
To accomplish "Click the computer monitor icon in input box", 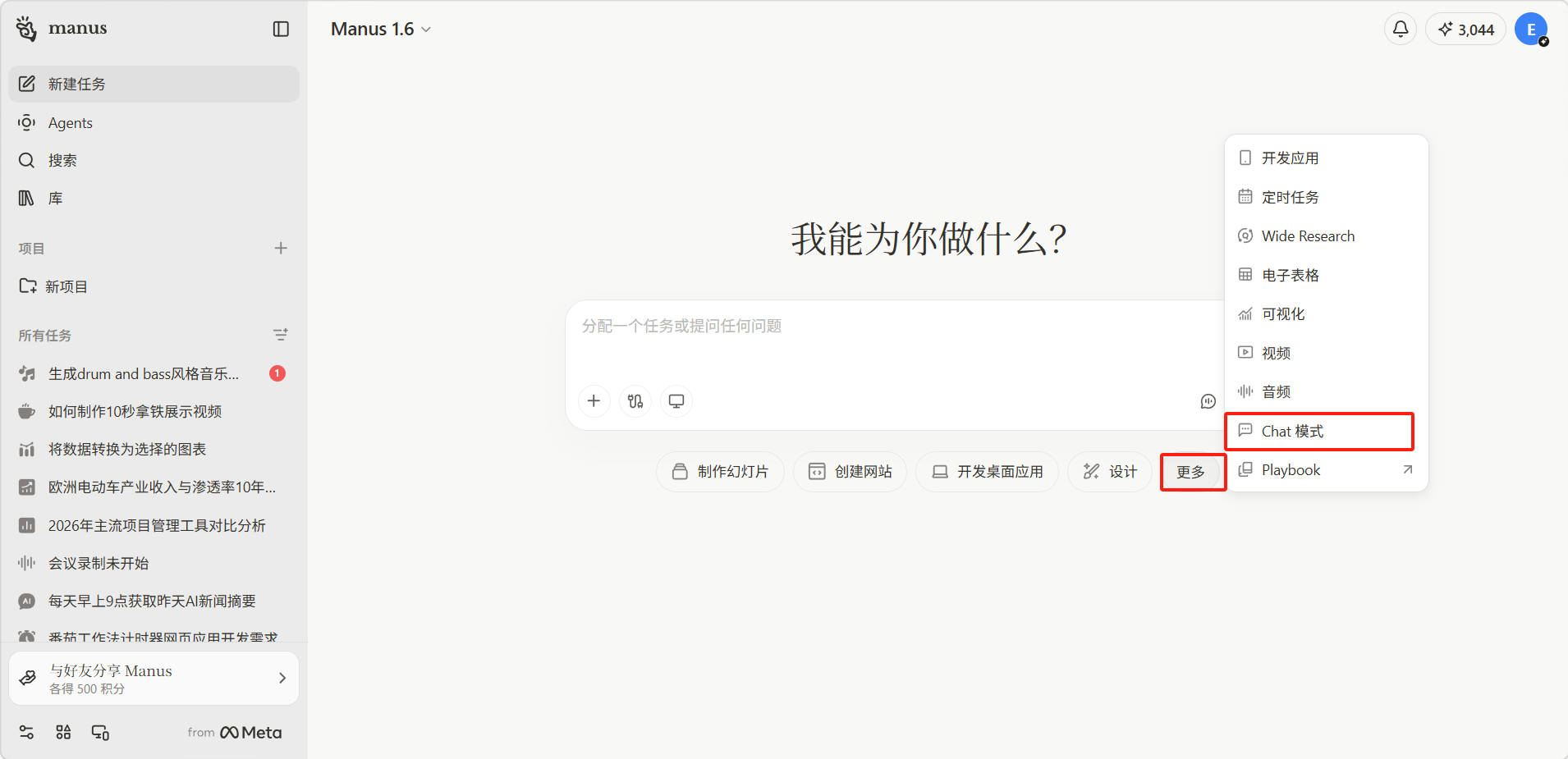I will (x=676, y=401).
